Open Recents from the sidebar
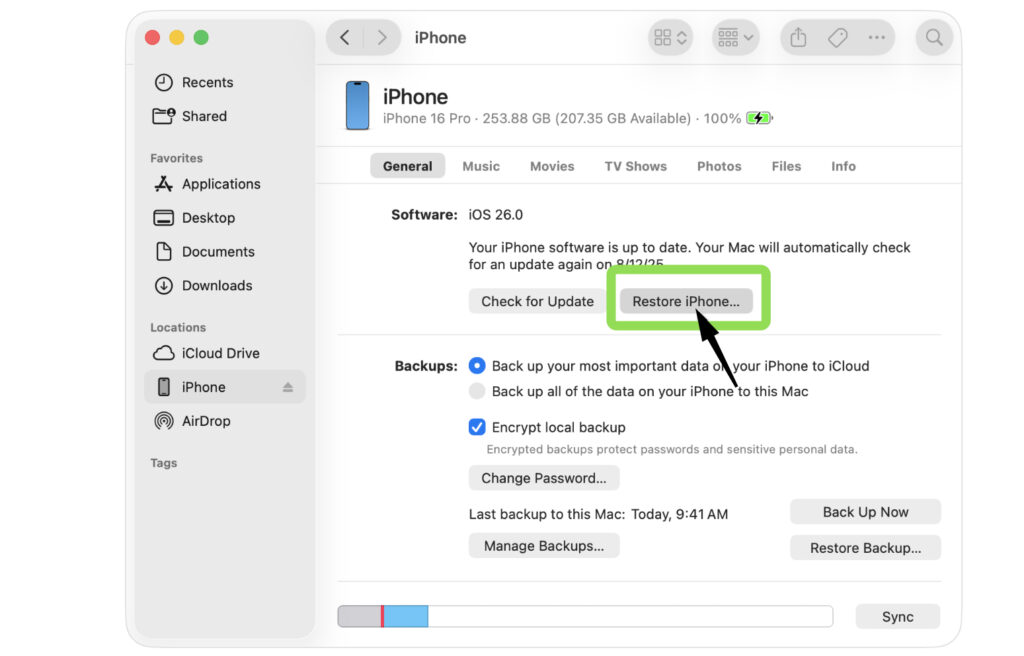This screenshot has width=1024, height=656. point(206,82)
